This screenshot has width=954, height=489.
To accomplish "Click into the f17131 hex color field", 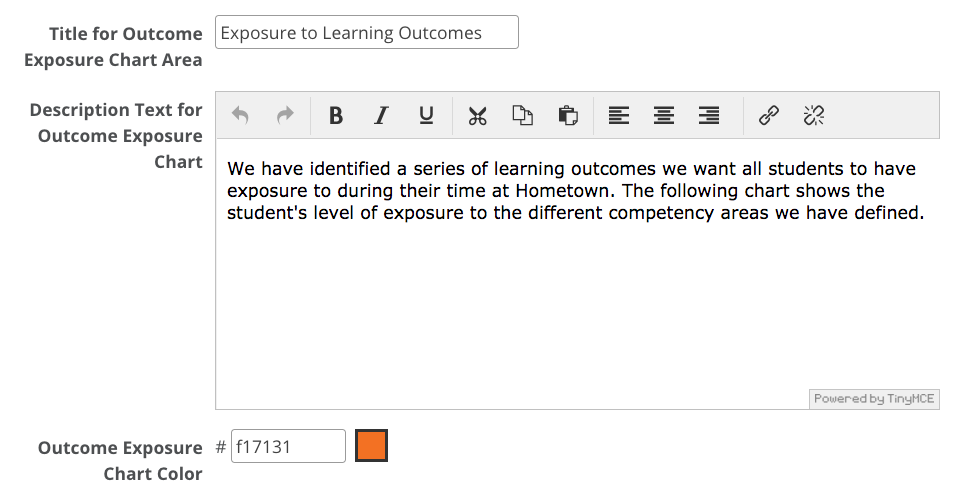I will coord(288,446).
